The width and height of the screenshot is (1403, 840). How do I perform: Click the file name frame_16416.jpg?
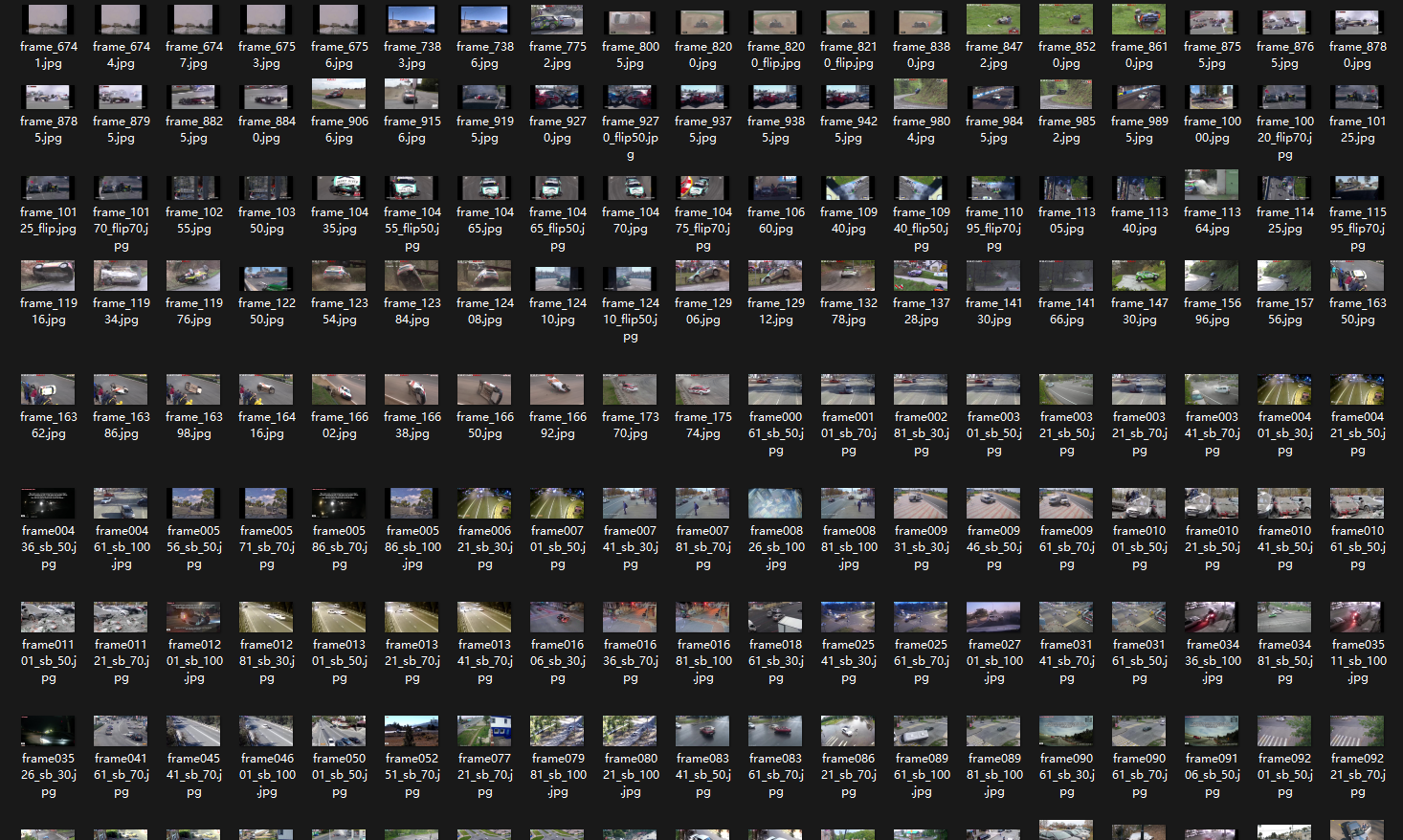(x=266, y=426)
